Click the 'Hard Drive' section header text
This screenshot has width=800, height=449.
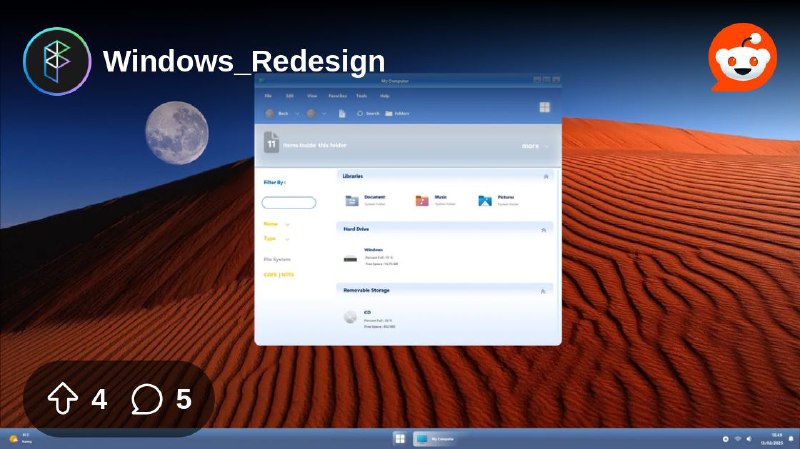[x=356, y=229]
